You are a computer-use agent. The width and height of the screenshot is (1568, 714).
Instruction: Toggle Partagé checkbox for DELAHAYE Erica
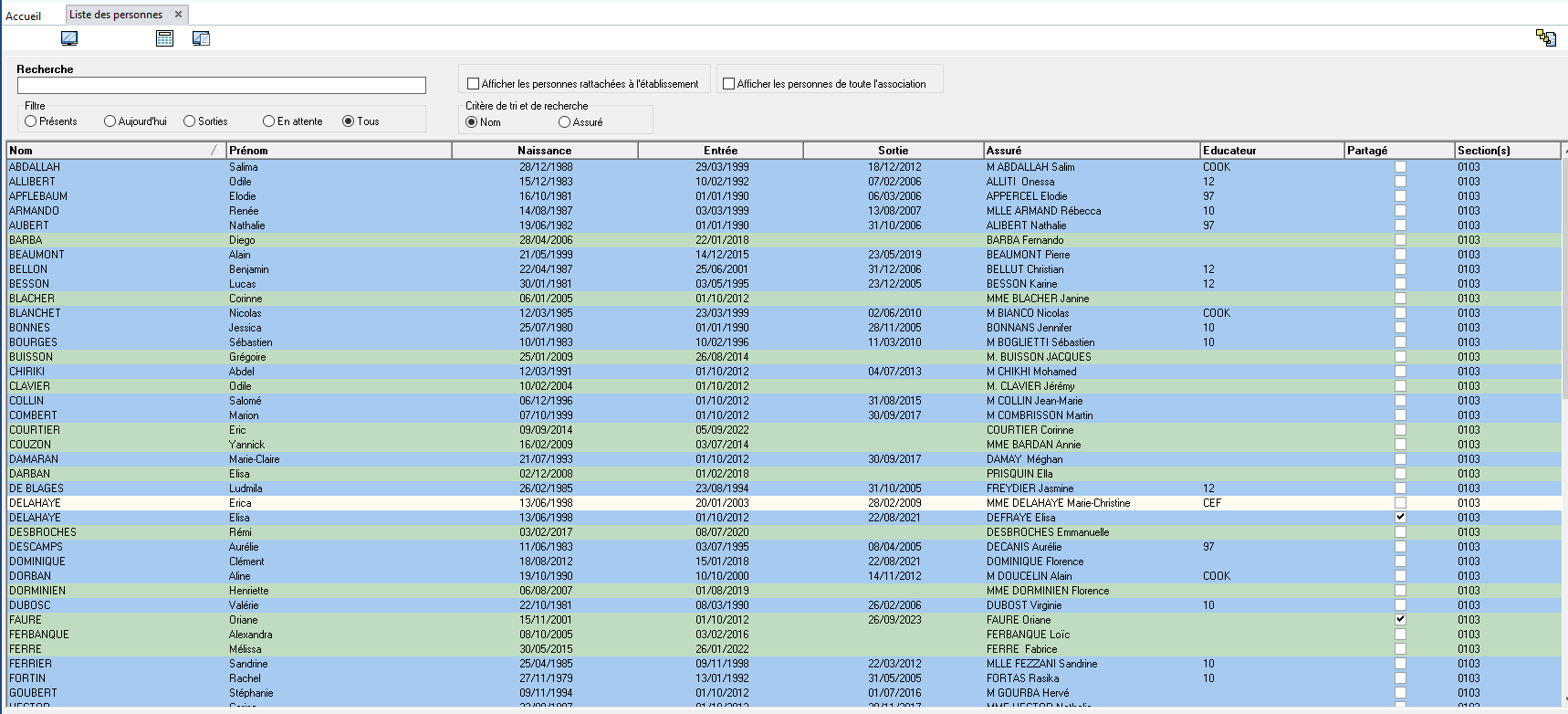tap(1400, 503)
